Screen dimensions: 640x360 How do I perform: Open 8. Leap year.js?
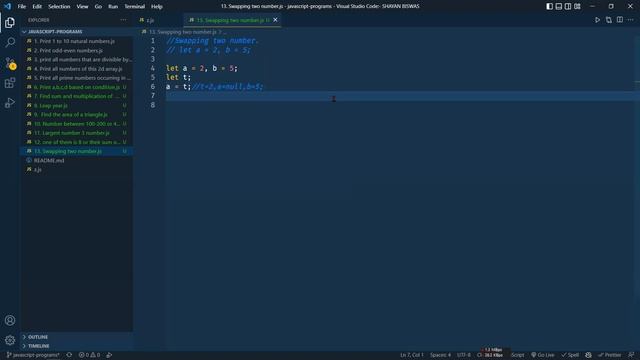tap(76, 105)
